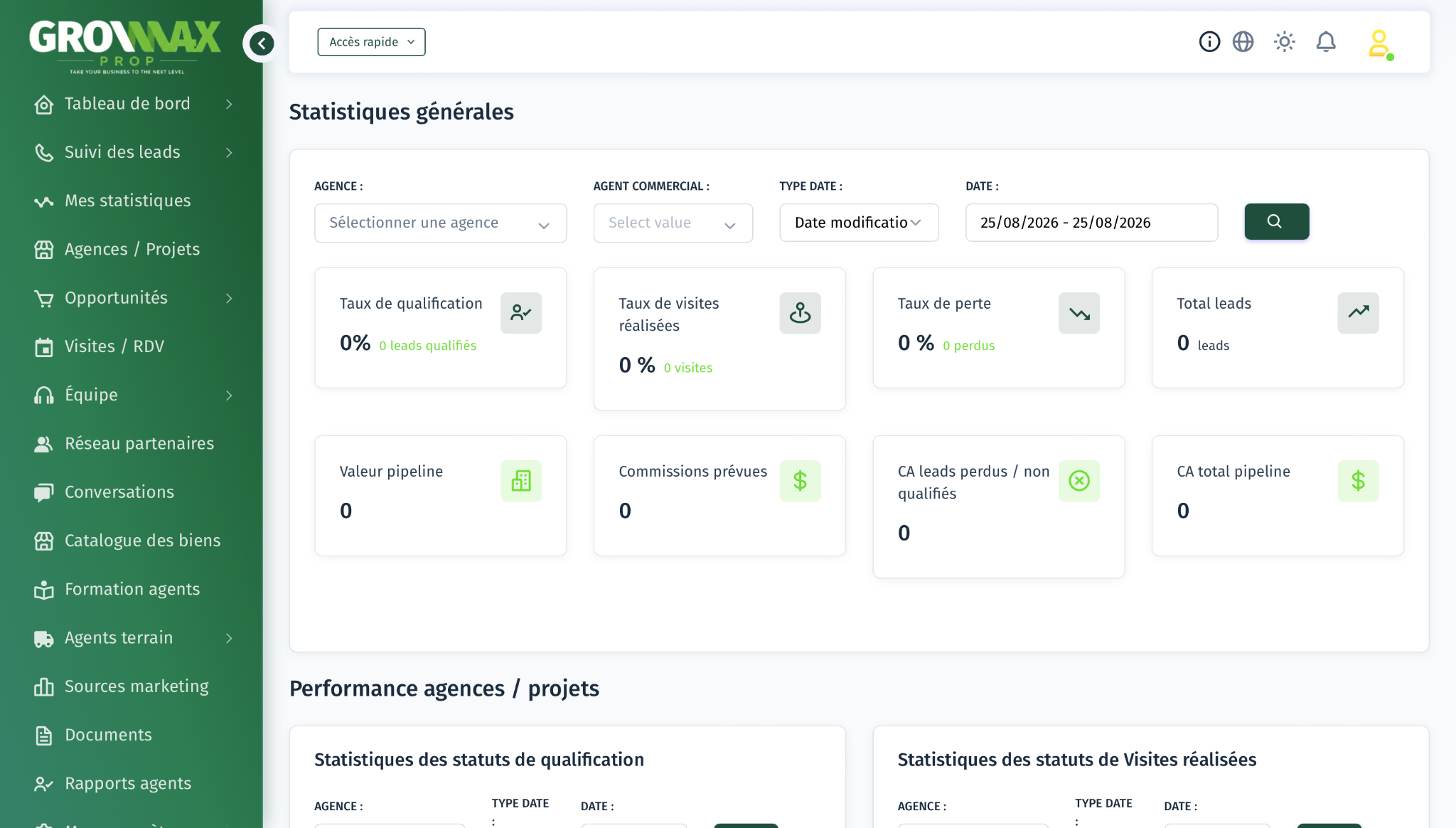Screen dimensions: 1456x828
Task: Toggle the light/dark theme sun icon
Action: coord(1284,42)
